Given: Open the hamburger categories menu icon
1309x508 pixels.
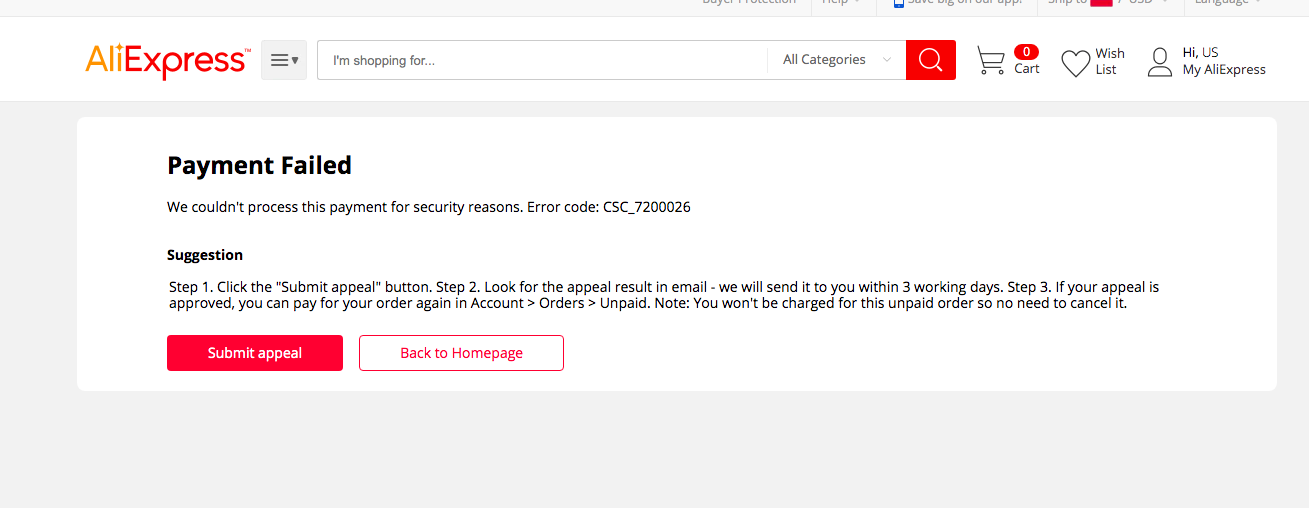Looking at the screenshot, I should [x=284, y=60].
